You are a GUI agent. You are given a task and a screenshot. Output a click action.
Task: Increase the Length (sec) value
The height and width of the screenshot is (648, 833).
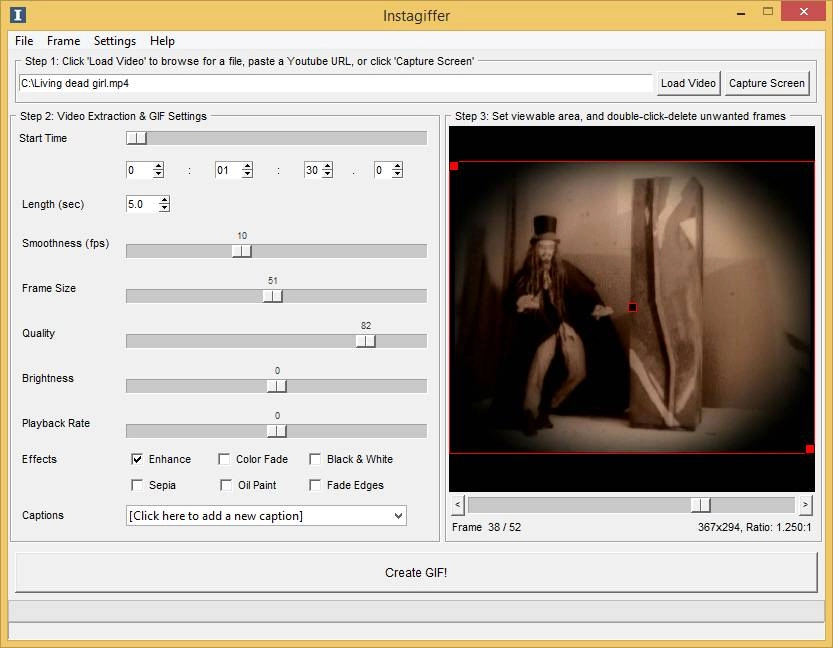pos(164,200)
